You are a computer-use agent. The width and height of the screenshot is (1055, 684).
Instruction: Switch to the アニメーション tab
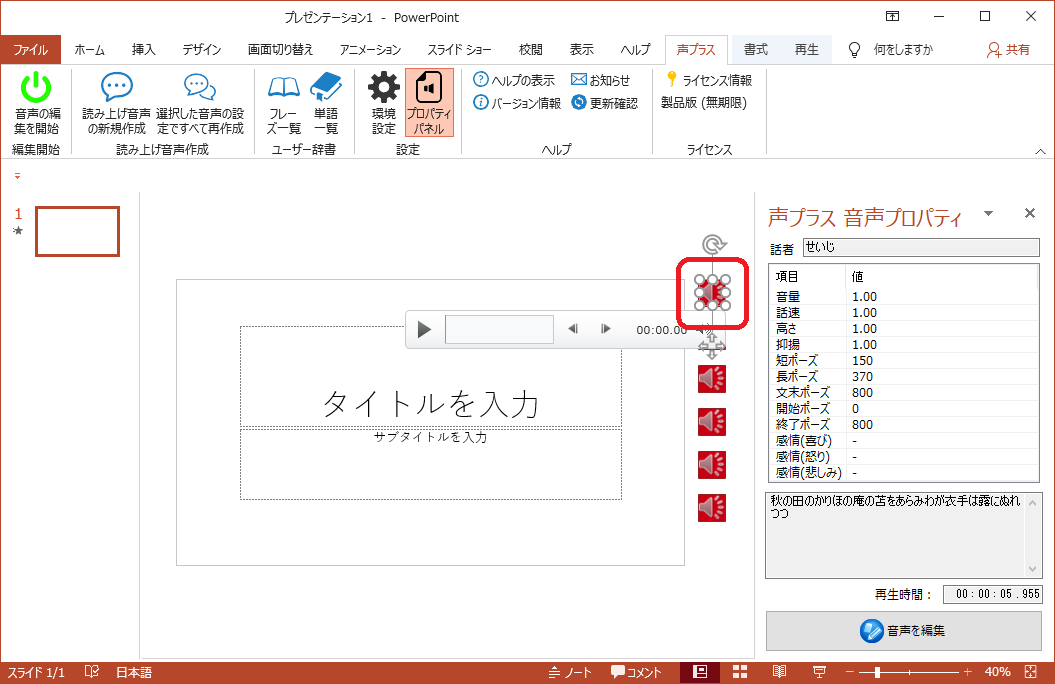pos(370,50)
